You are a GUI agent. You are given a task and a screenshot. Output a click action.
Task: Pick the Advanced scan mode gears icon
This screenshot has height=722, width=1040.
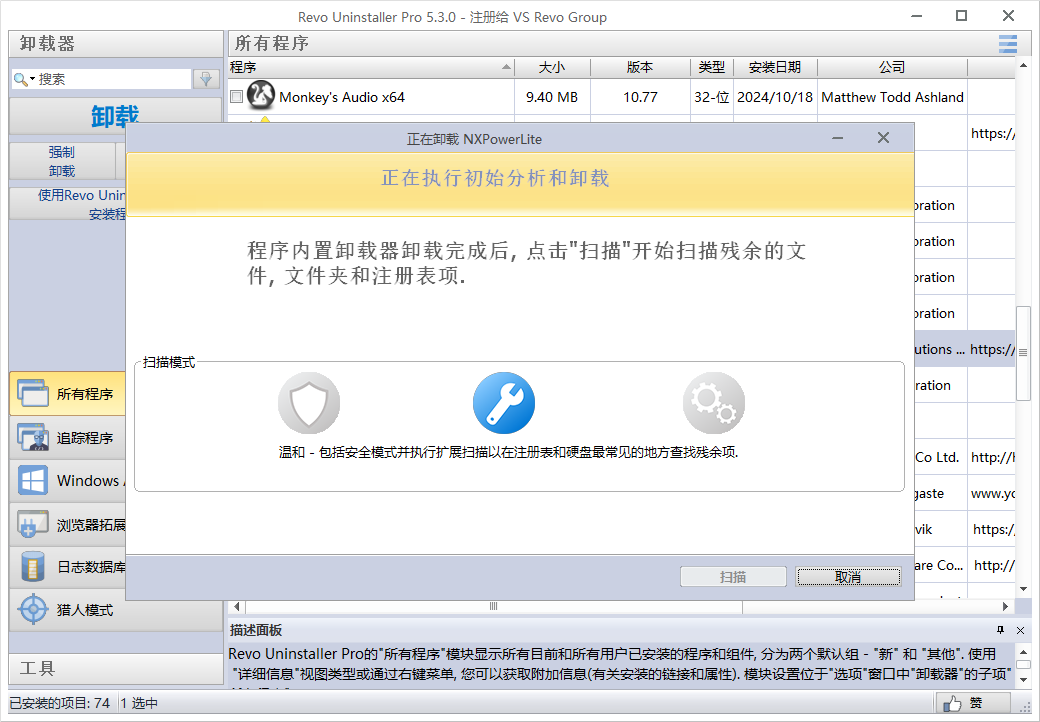point(714,402)
